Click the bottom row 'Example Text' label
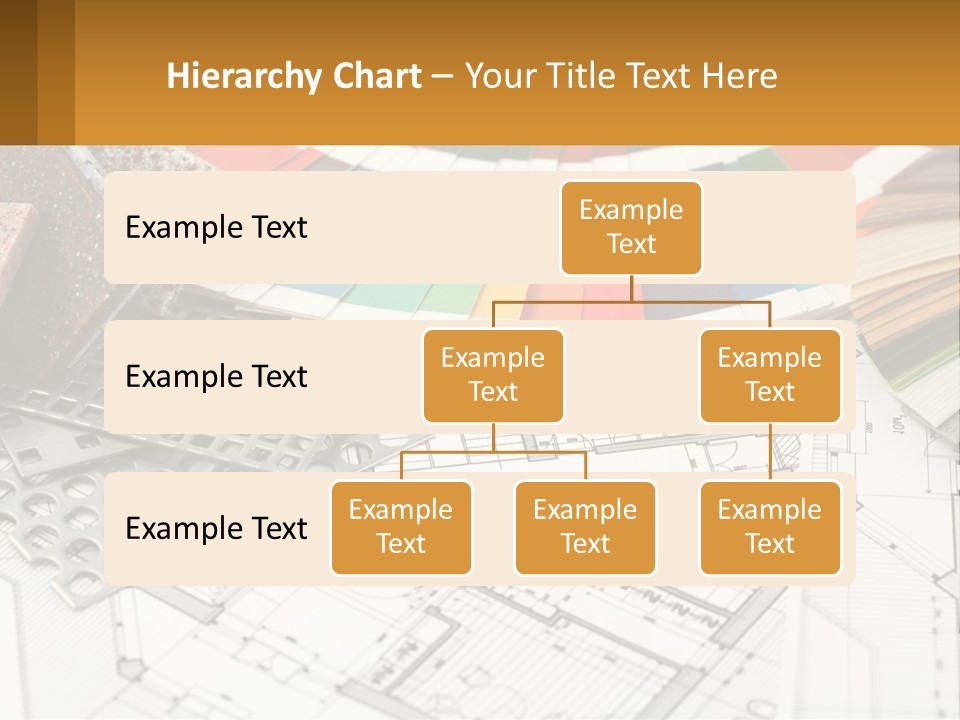This screenshot has width=960, height=720. click(x=215, y=529)
